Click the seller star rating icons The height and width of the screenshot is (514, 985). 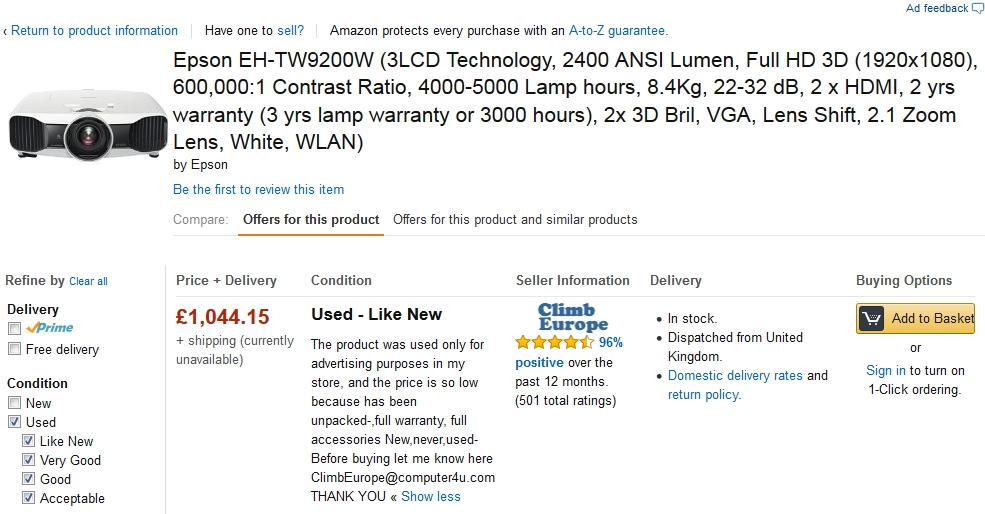coord(554,342)
